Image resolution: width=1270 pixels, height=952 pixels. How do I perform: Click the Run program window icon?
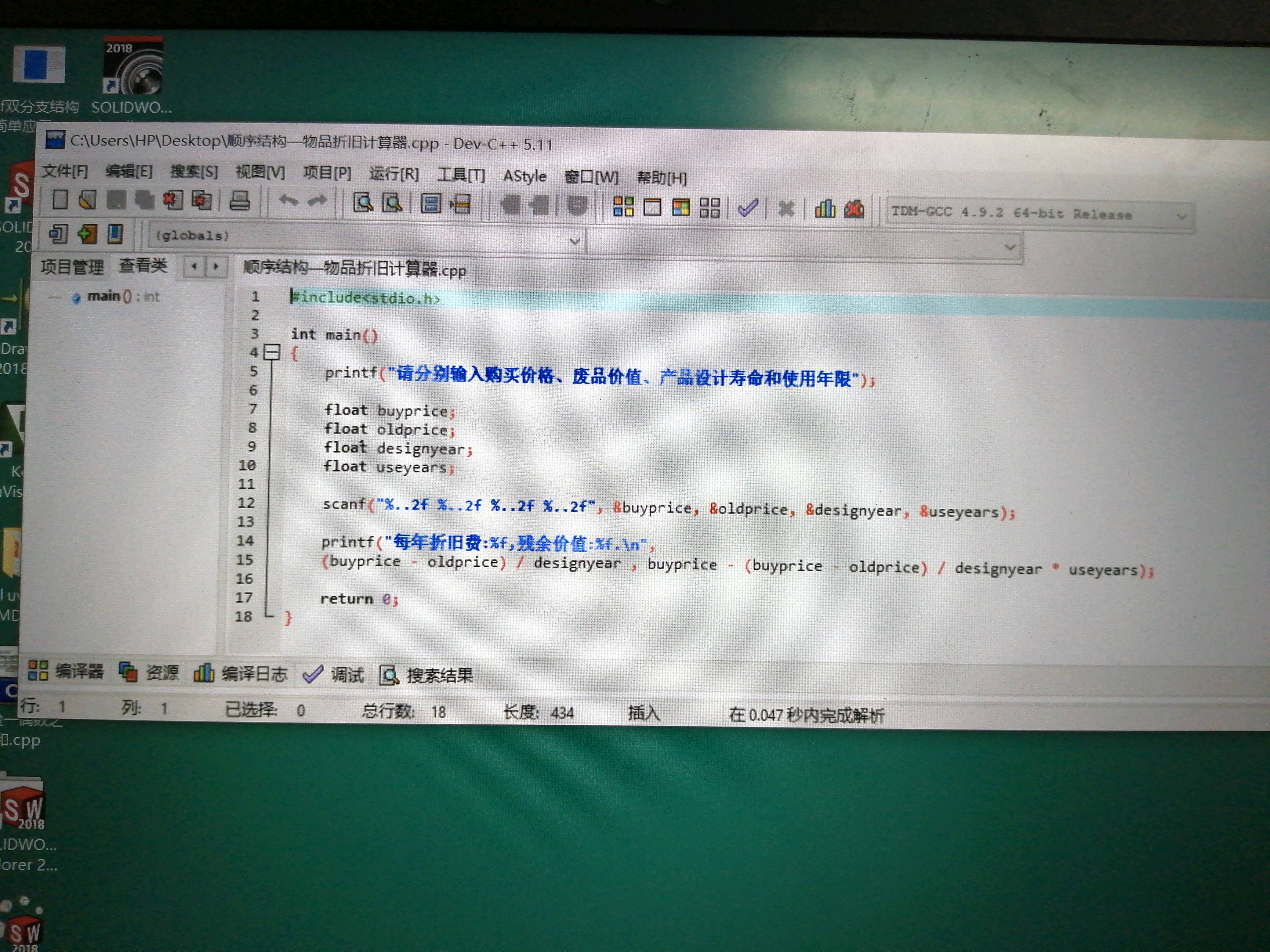[x=652, y=207]
